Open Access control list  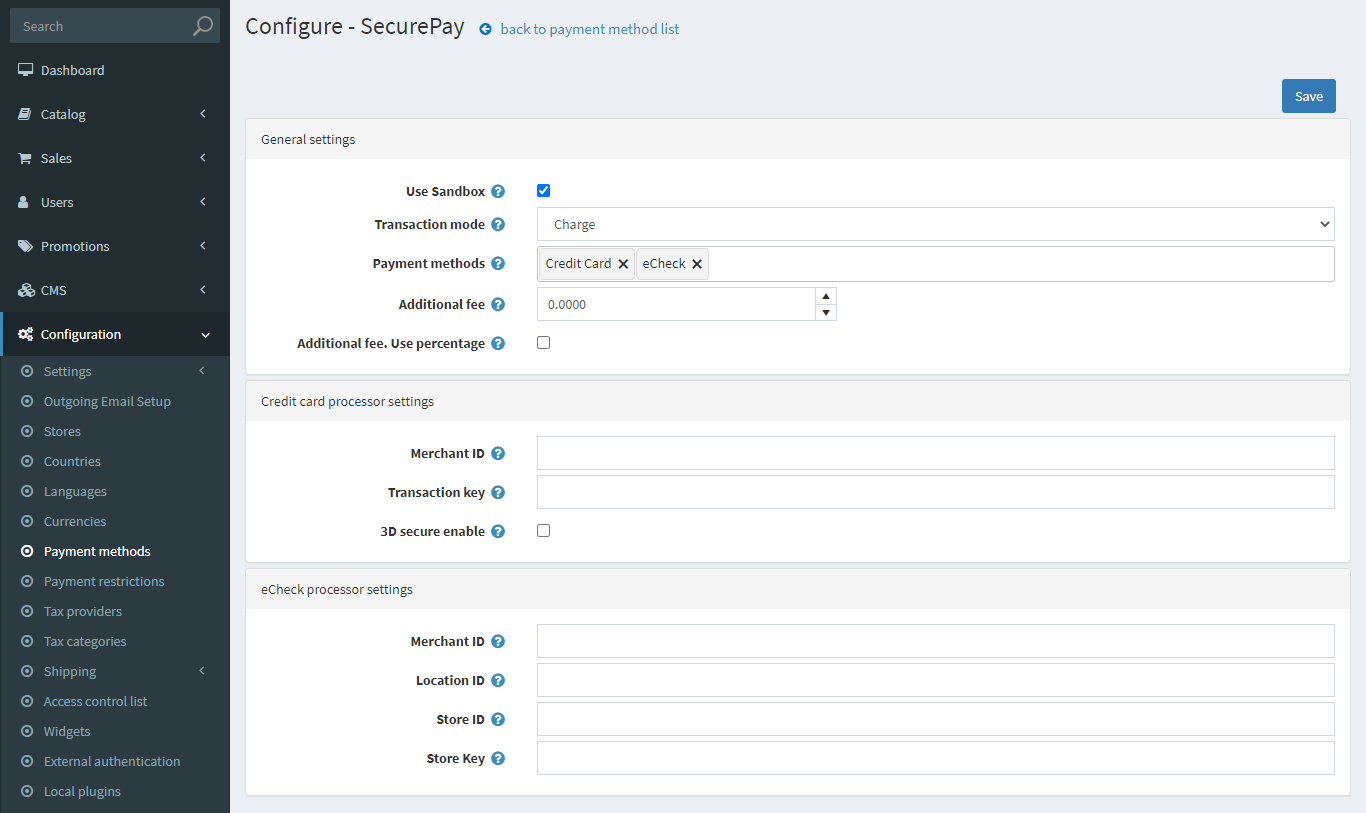pos(95,701)
